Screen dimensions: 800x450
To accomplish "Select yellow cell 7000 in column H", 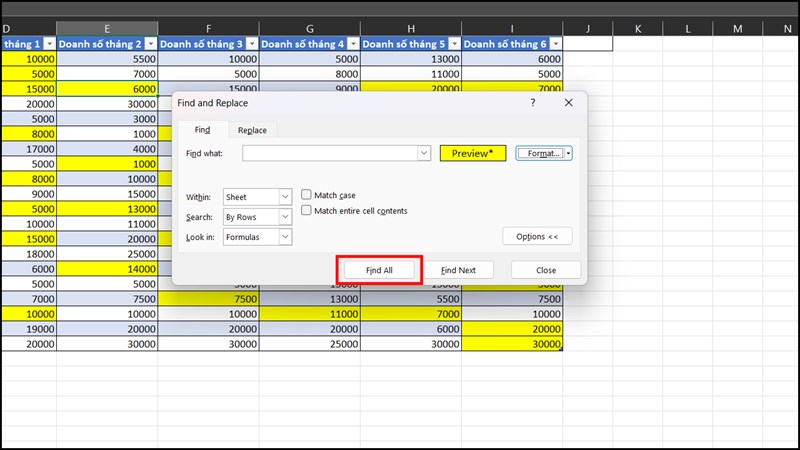I will (x=411, y=314).
